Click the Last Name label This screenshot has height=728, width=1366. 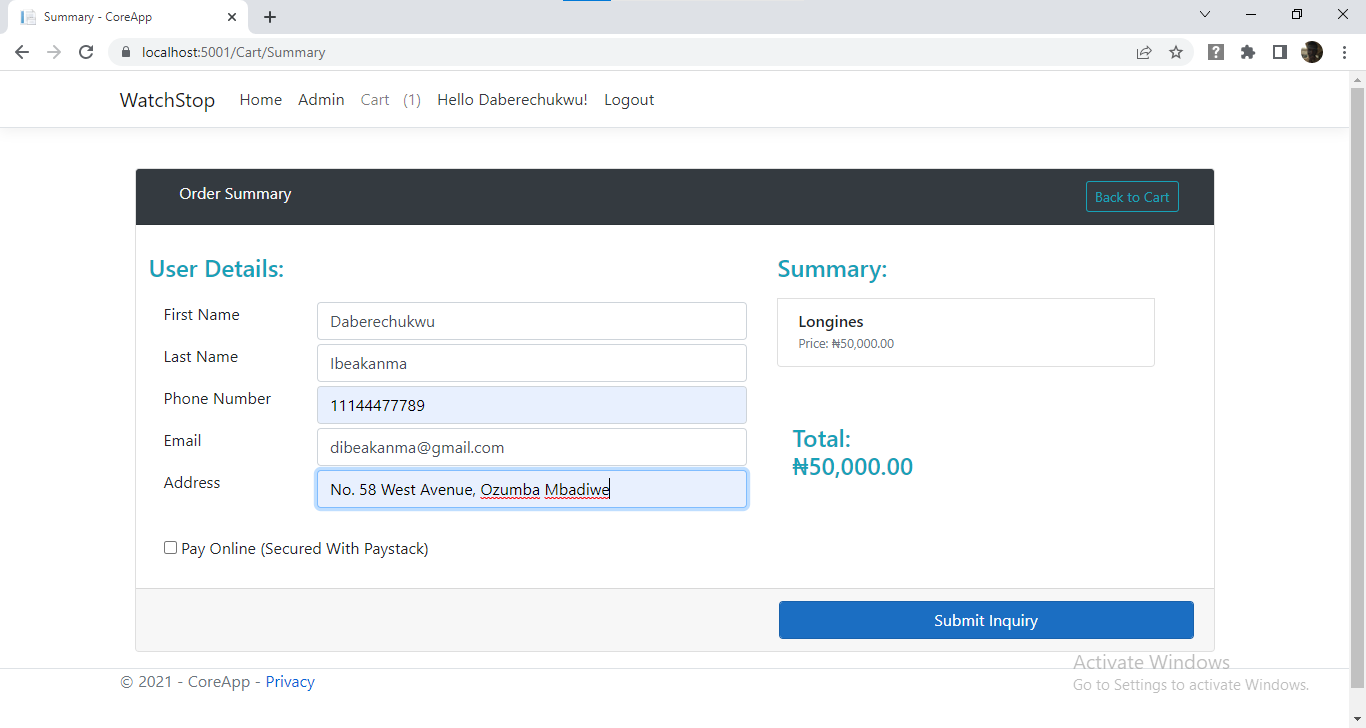pos(200,357)
